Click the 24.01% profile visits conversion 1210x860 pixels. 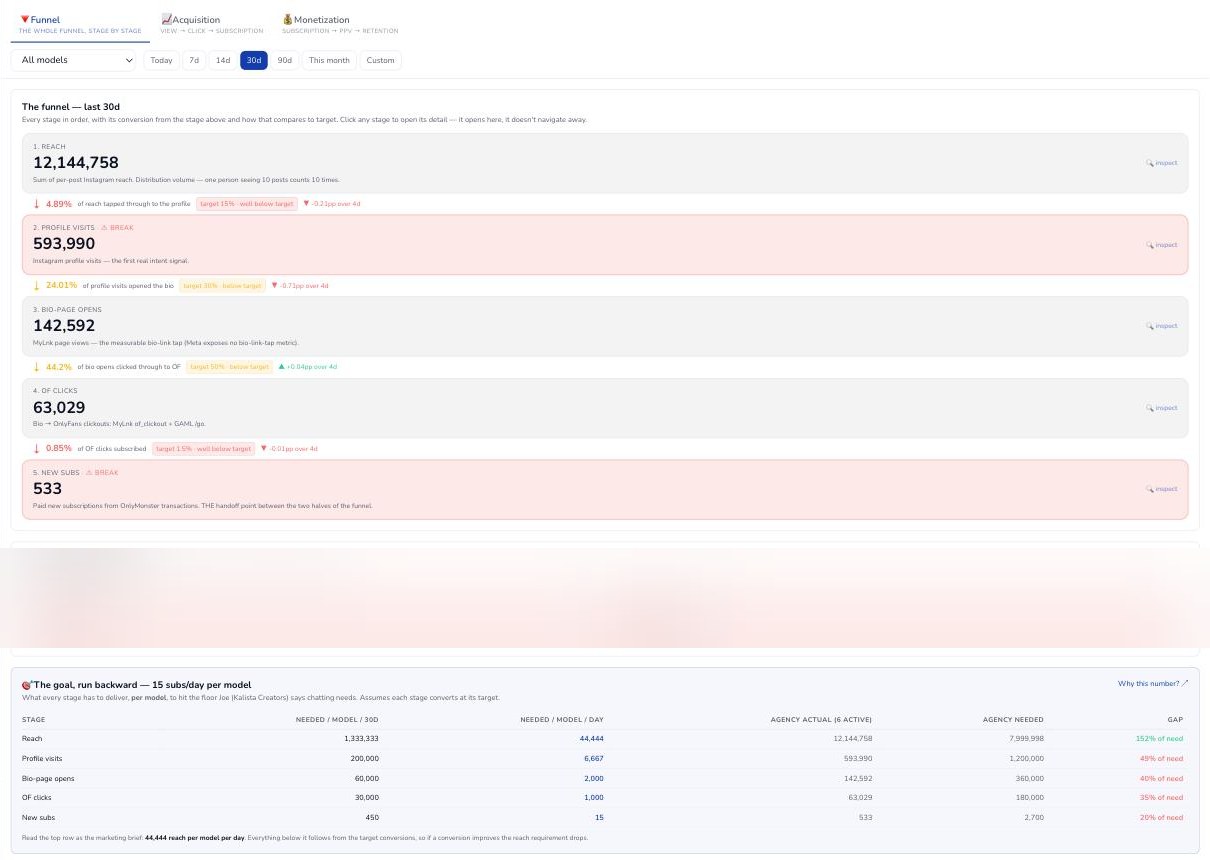62,285
